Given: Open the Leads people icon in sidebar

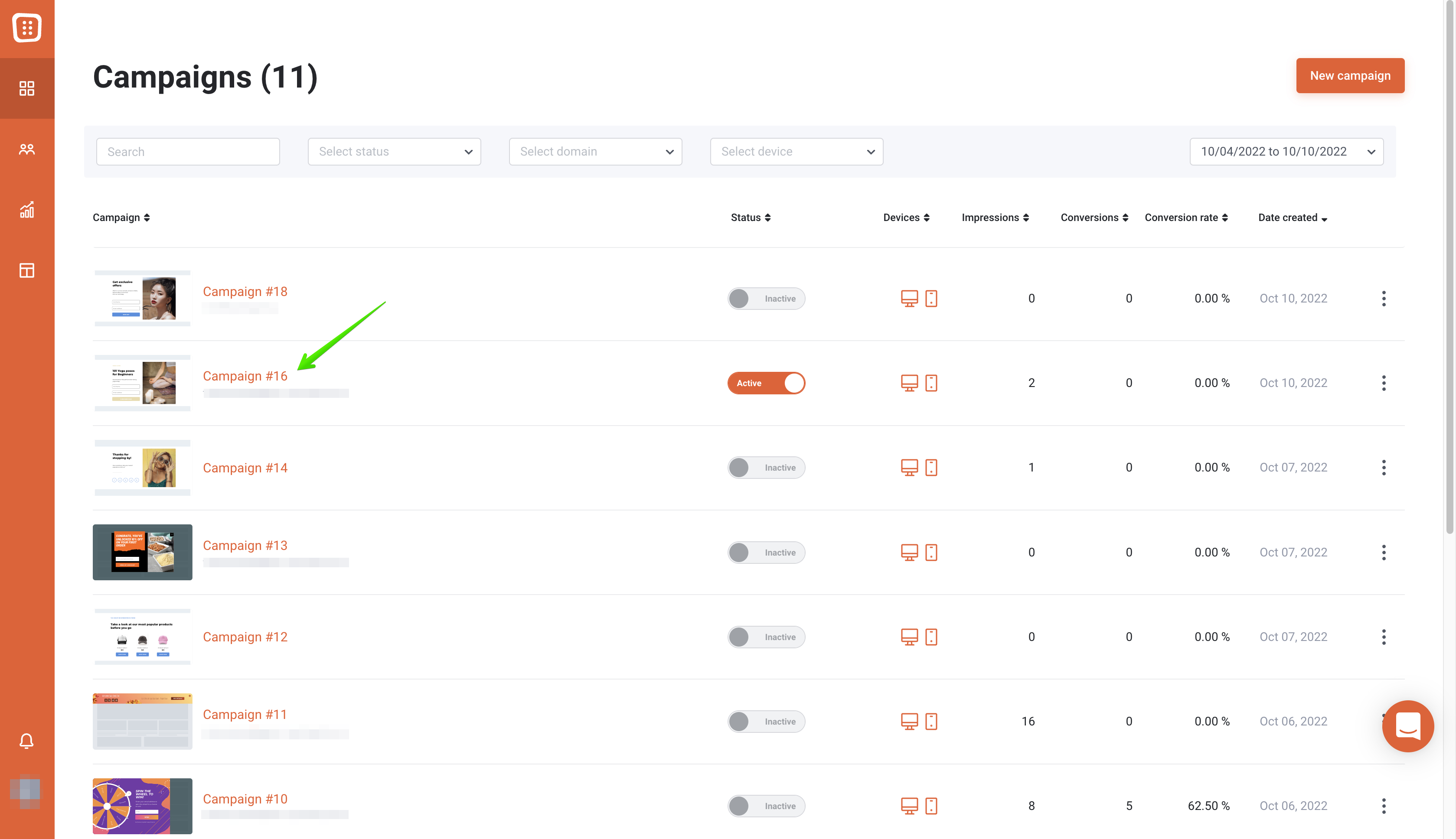Looking at the screenshot, I should coord(27,149).
